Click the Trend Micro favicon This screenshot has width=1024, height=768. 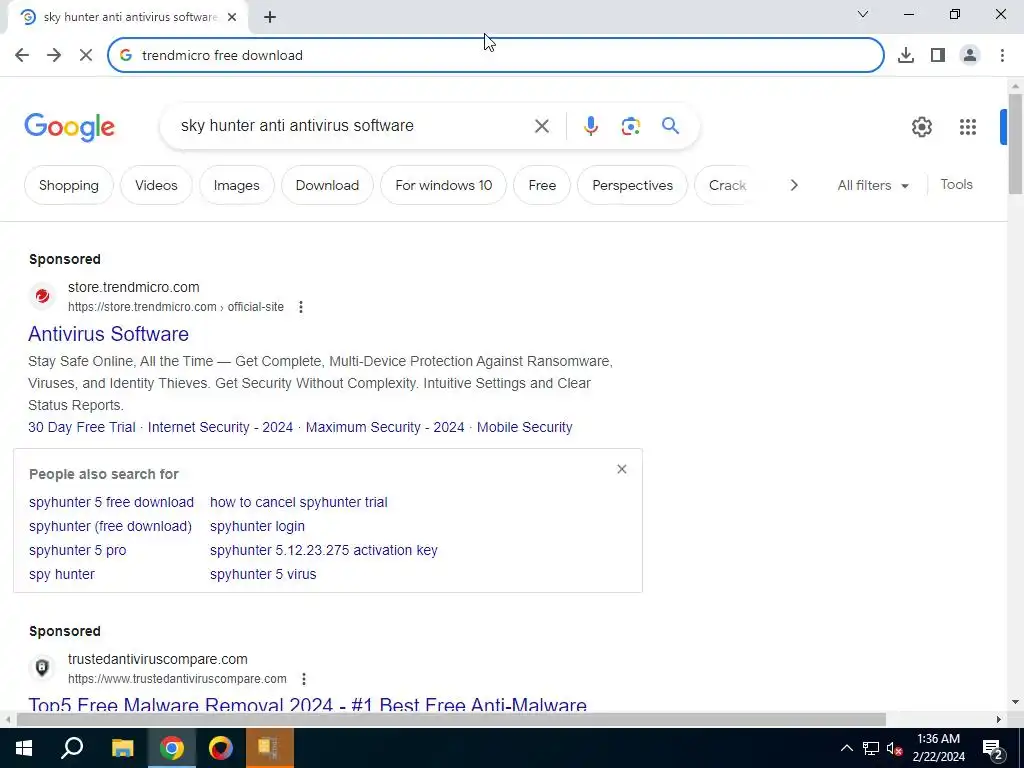[42, 296]
